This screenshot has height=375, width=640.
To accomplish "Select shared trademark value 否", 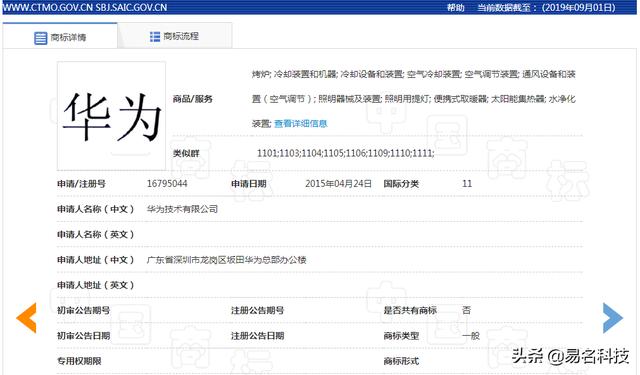I will click(x=467, y=310).
